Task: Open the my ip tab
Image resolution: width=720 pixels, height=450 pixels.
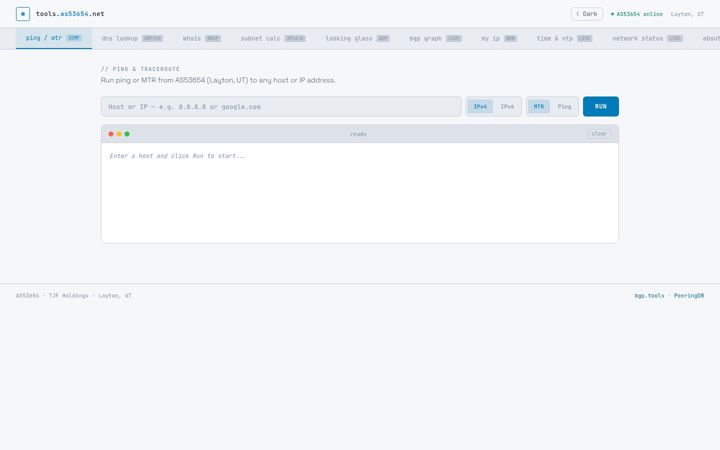Action: (499, 39)
